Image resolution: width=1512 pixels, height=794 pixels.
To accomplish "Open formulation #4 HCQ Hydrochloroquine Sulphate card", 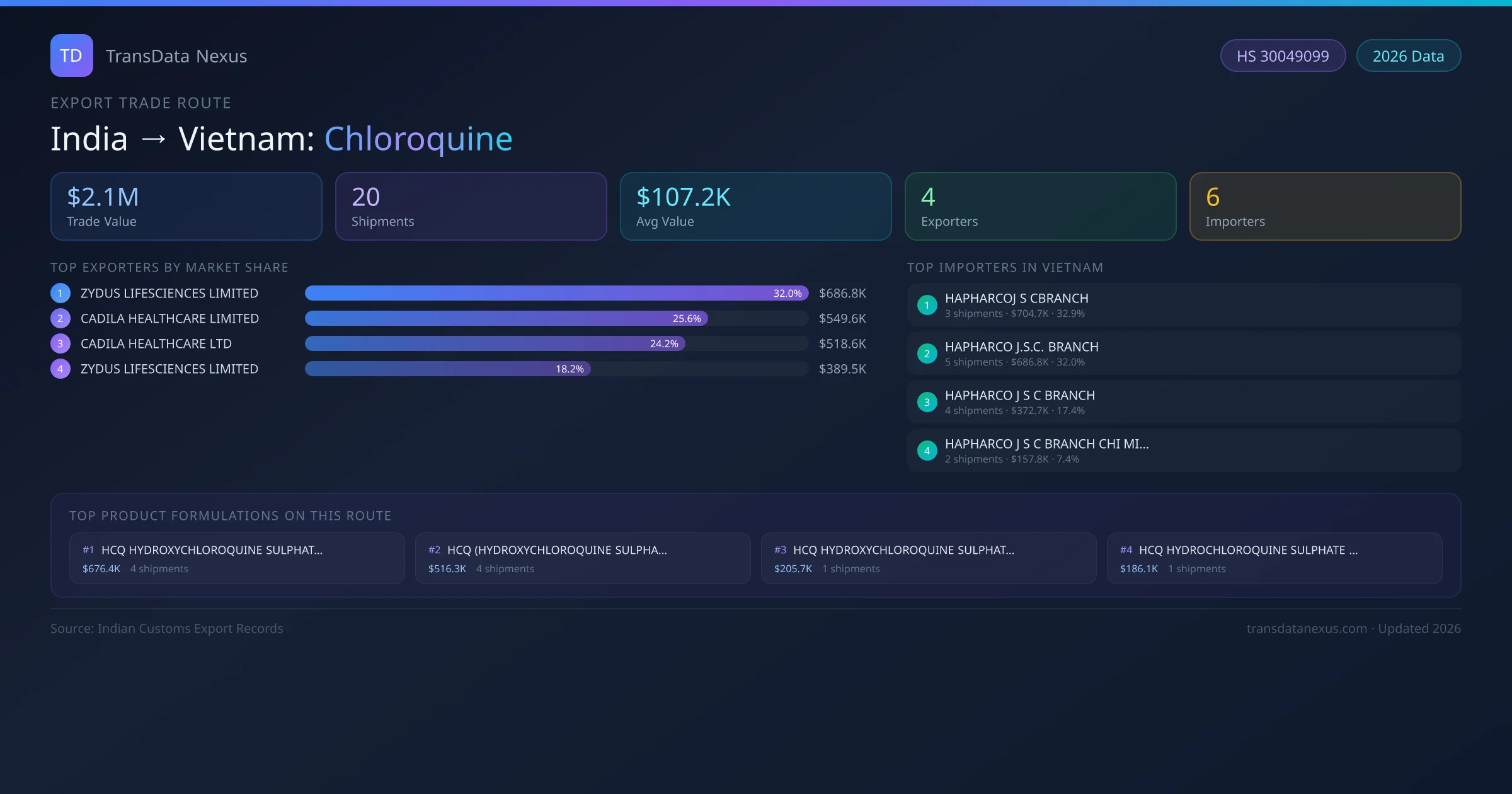I will [1274, 558].
